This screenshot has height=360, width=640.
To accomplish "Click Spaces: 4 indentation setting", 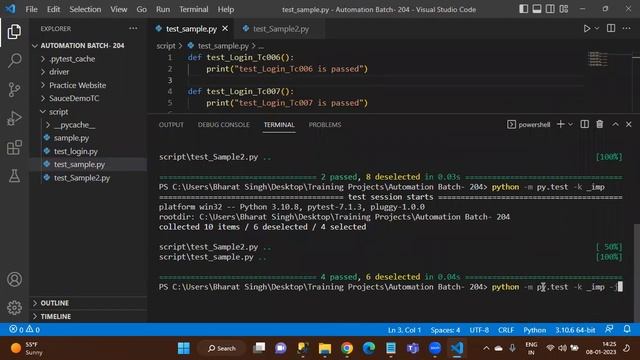I will click(445, 330).
